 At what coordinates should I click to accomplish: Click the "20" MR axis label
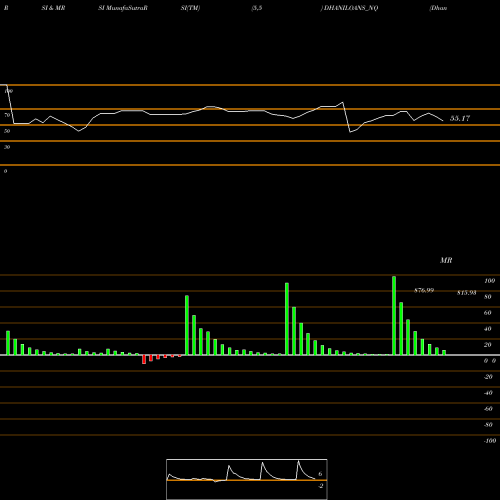[x=488, y=345]
